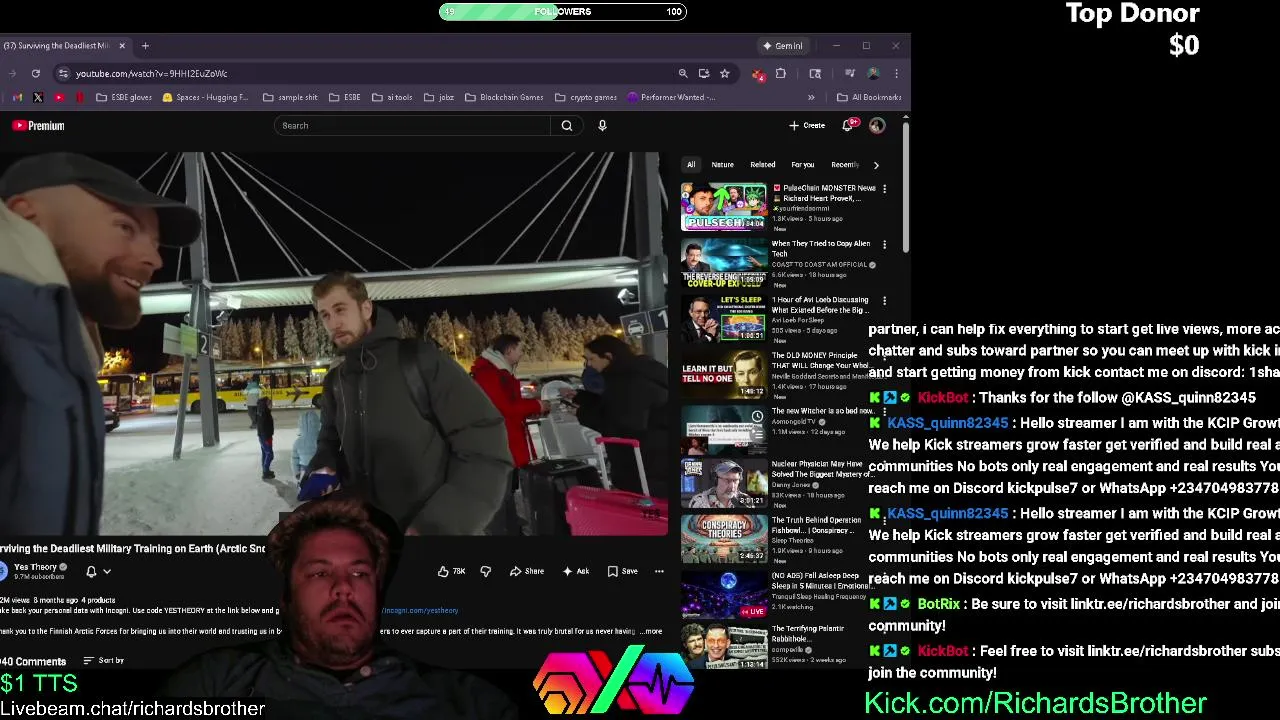Open the PulseChain MONSTER News thumbnail

[724, 207]
